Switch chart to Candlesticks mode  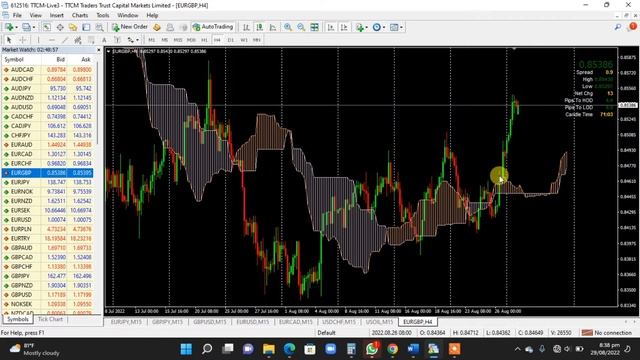(260, 27)
